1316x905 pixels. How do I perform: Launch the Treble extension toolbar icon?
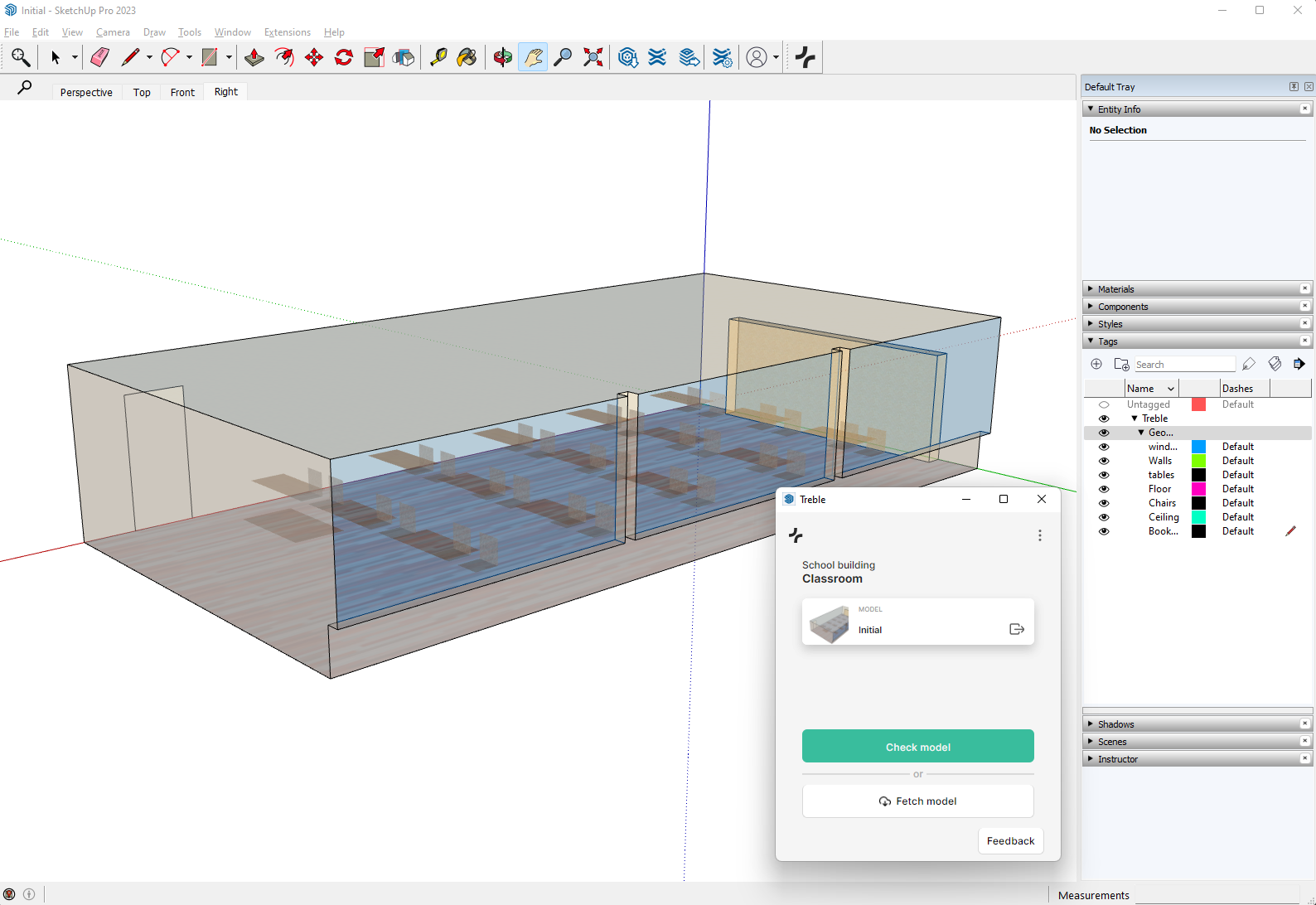[806, 57]
